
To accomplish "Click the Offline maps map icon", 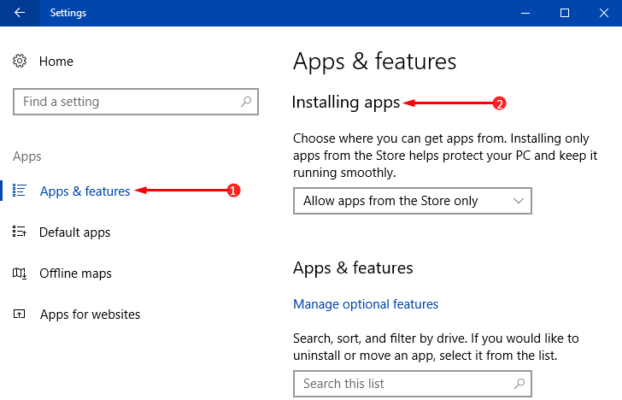I will click(x=19, y=273).
